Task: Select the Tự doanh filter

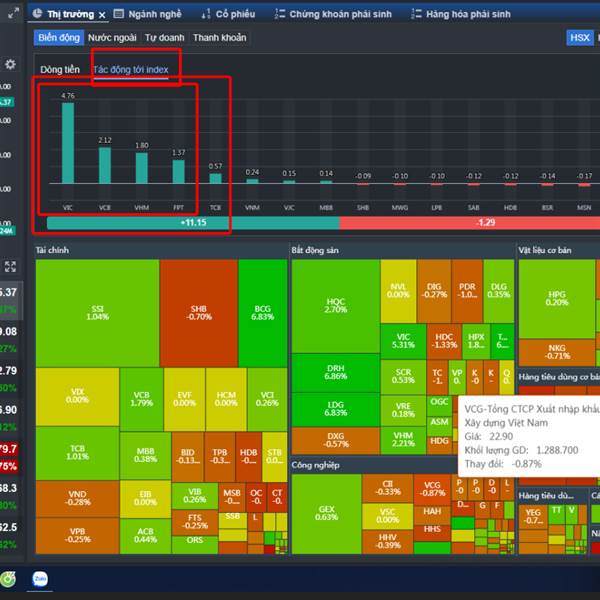Action: click(x=165, y=38)
